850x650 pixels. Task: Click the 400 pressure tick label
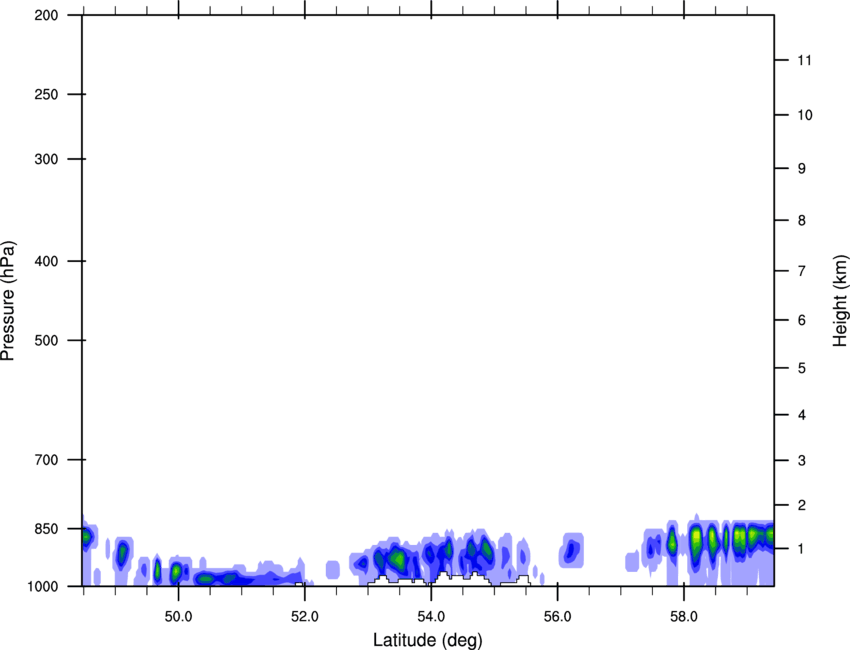[46, 261]
